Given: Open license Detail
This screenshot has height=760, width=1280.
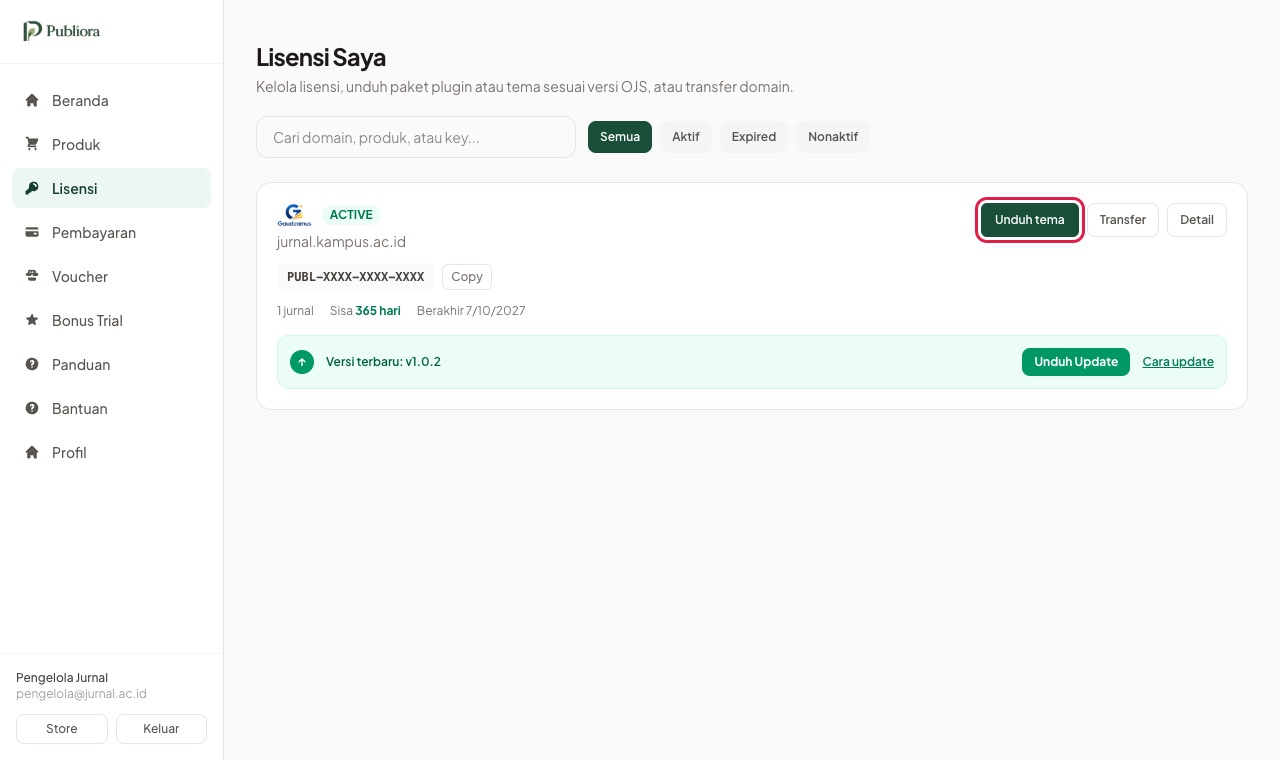Looking at the screenshot, I should pos(1197,220).
